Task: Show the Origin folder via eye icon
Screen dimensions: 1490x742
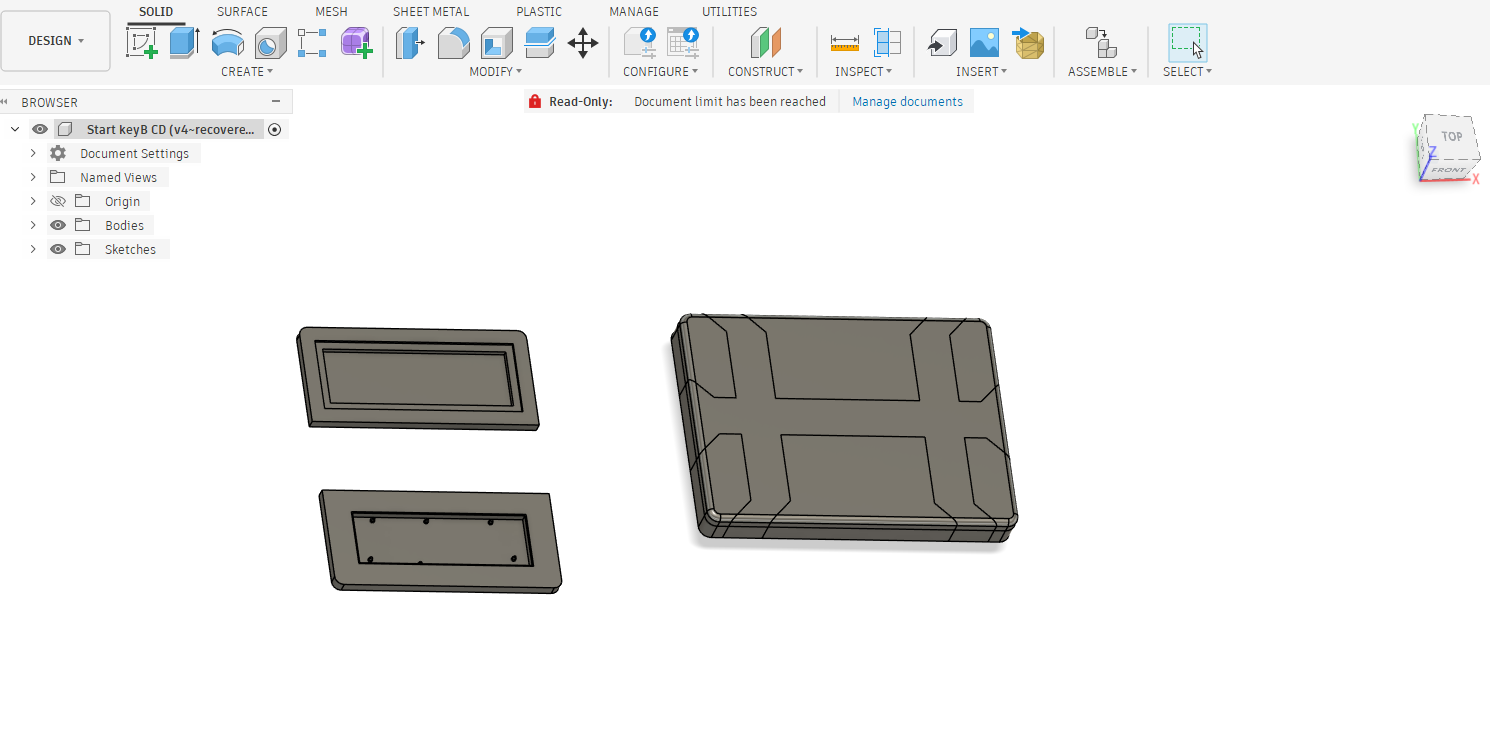Action: 58,201
